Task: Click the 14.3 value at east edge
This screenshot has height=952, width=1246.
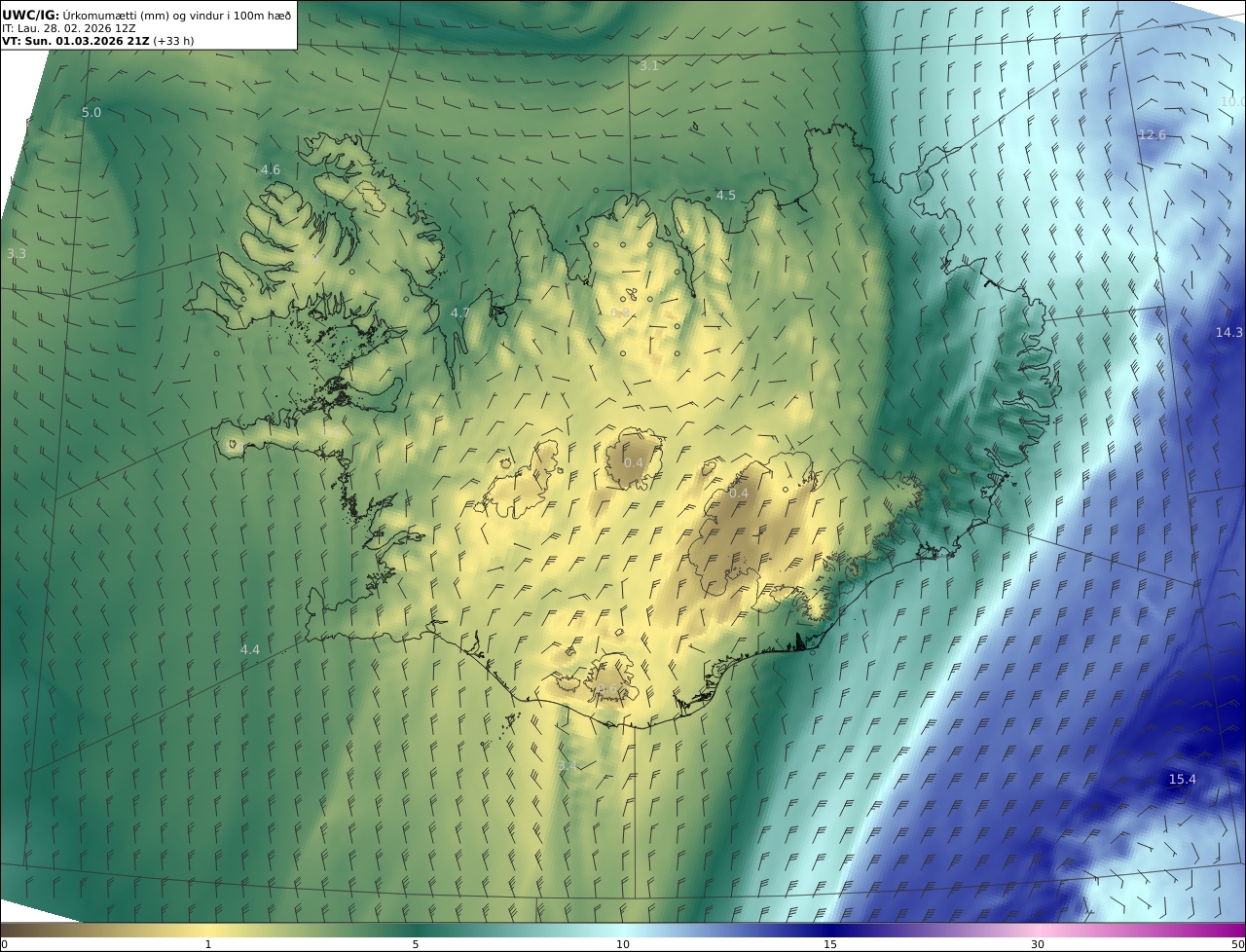Action: [x=1228, y=333]
